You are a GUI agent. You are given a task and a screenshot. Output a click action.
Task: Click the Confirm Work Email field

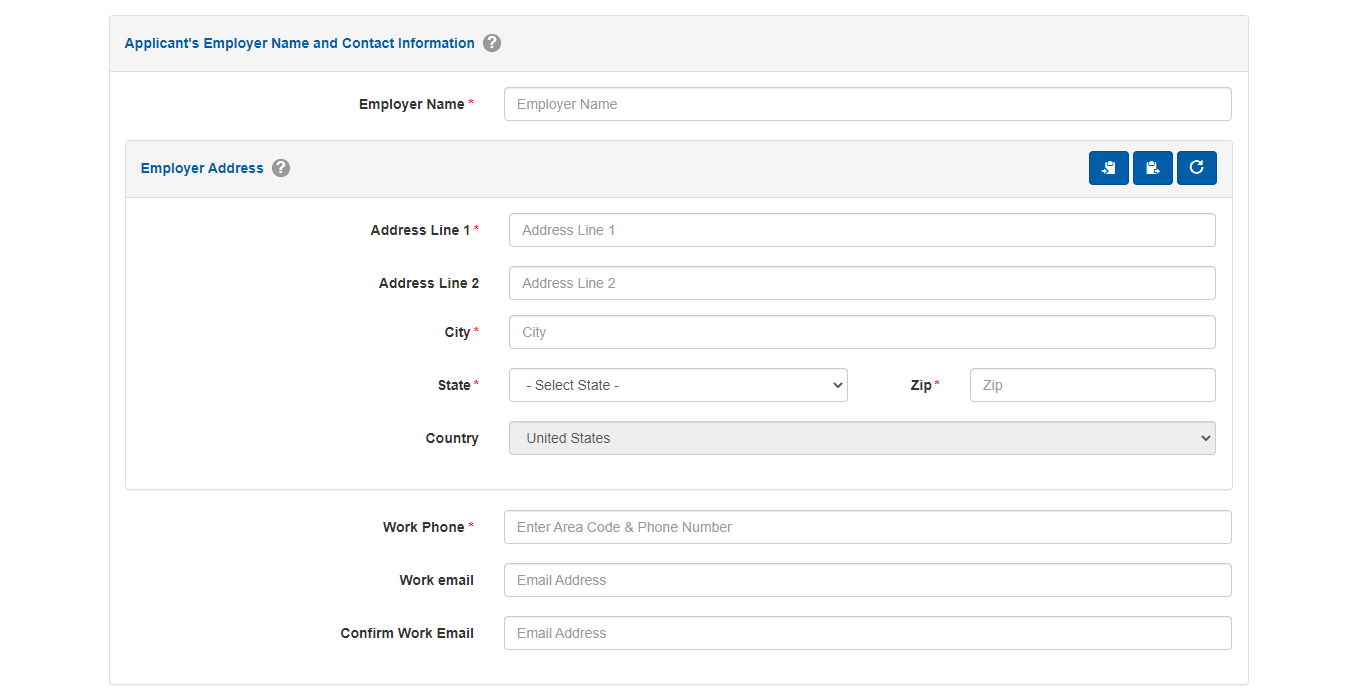(867, 633)
